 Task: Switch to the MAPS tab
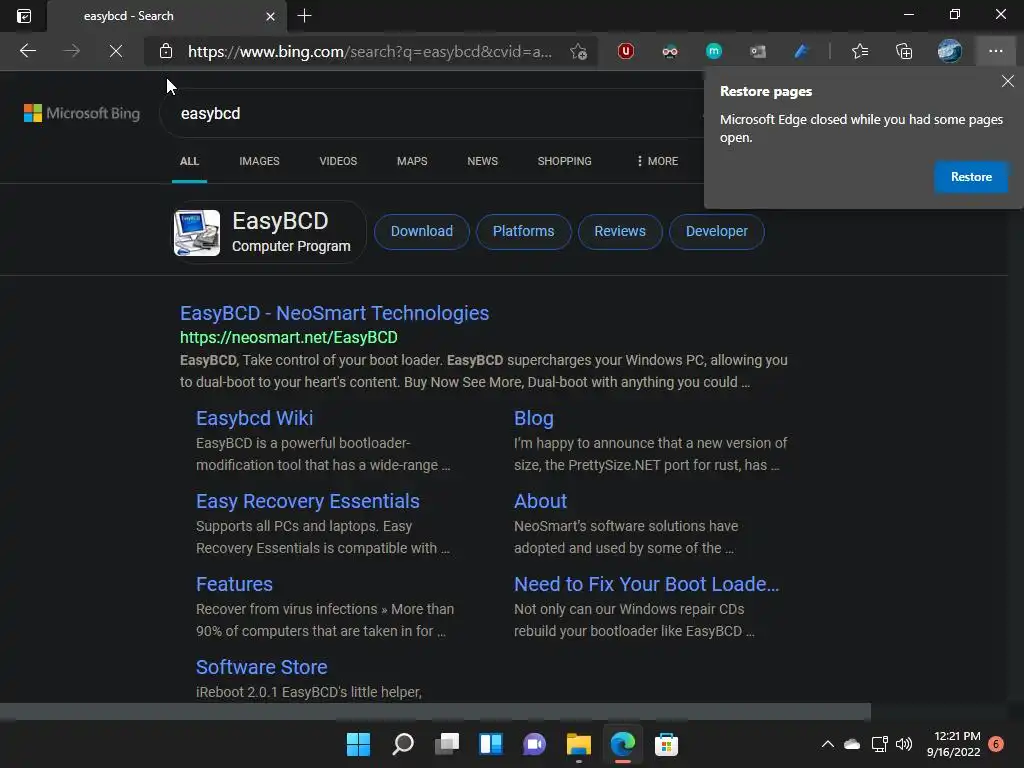[x=412, y=161]
